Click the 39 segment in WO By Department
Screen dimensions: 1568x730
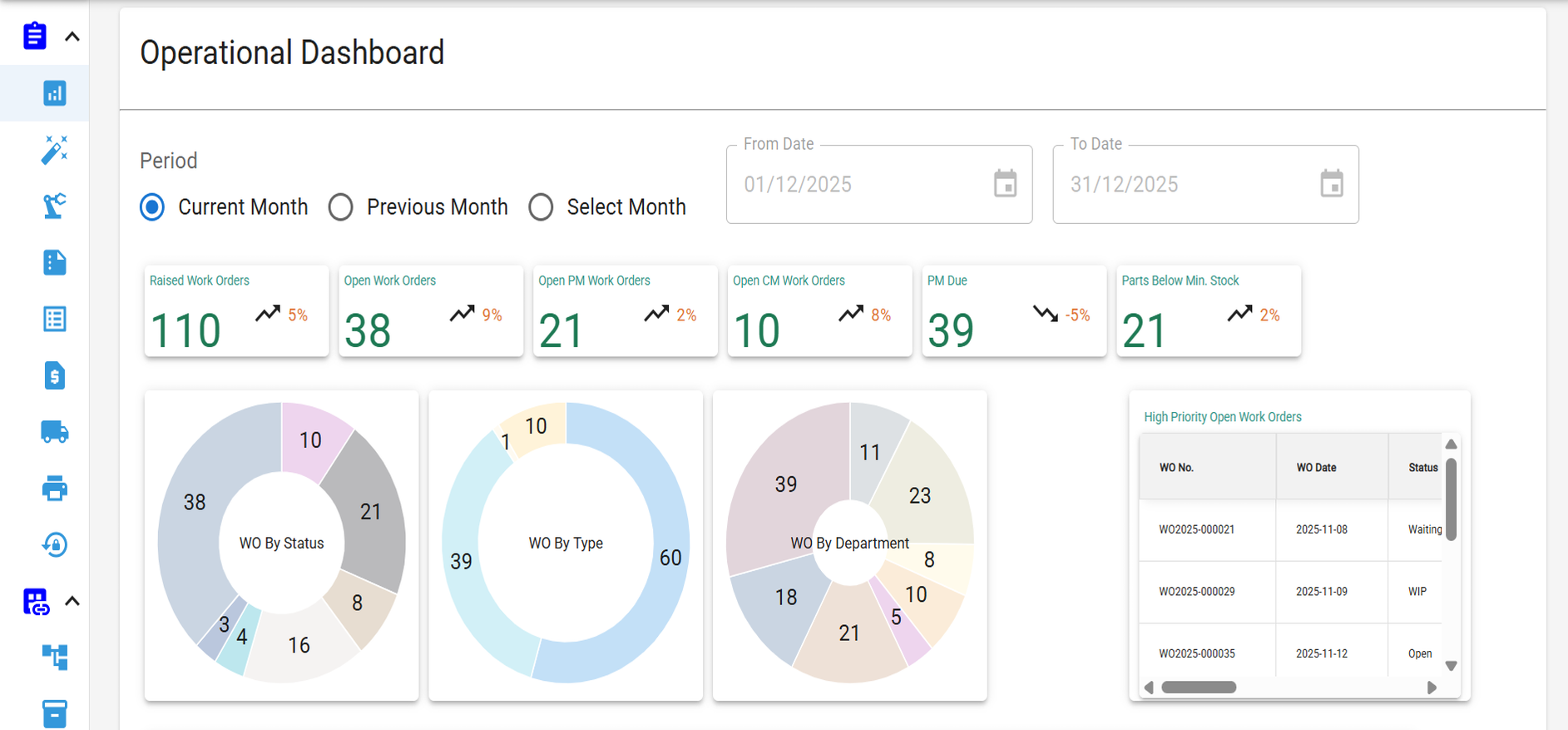[786, 484]
